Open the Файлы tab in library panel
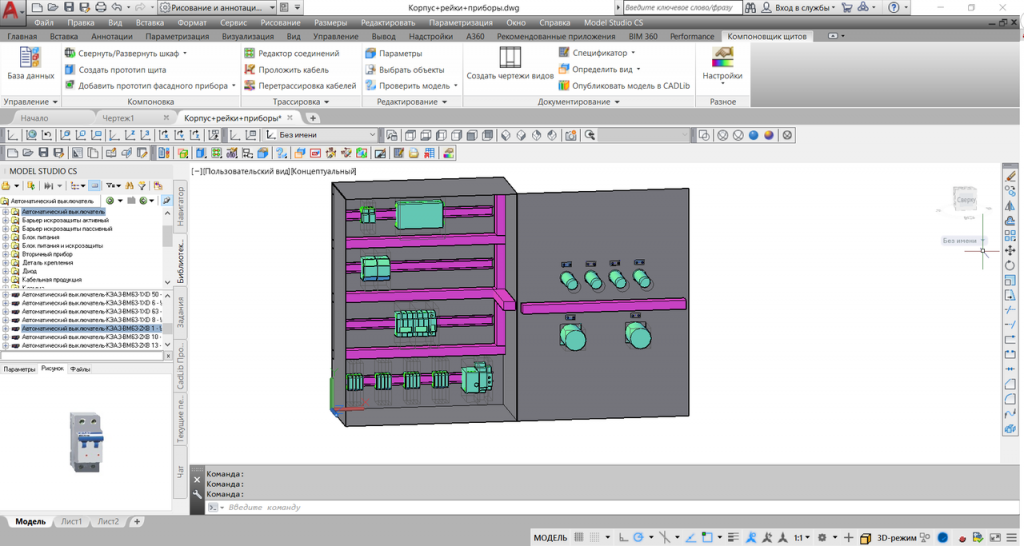The image size is (1024, 546). (80, 369)
